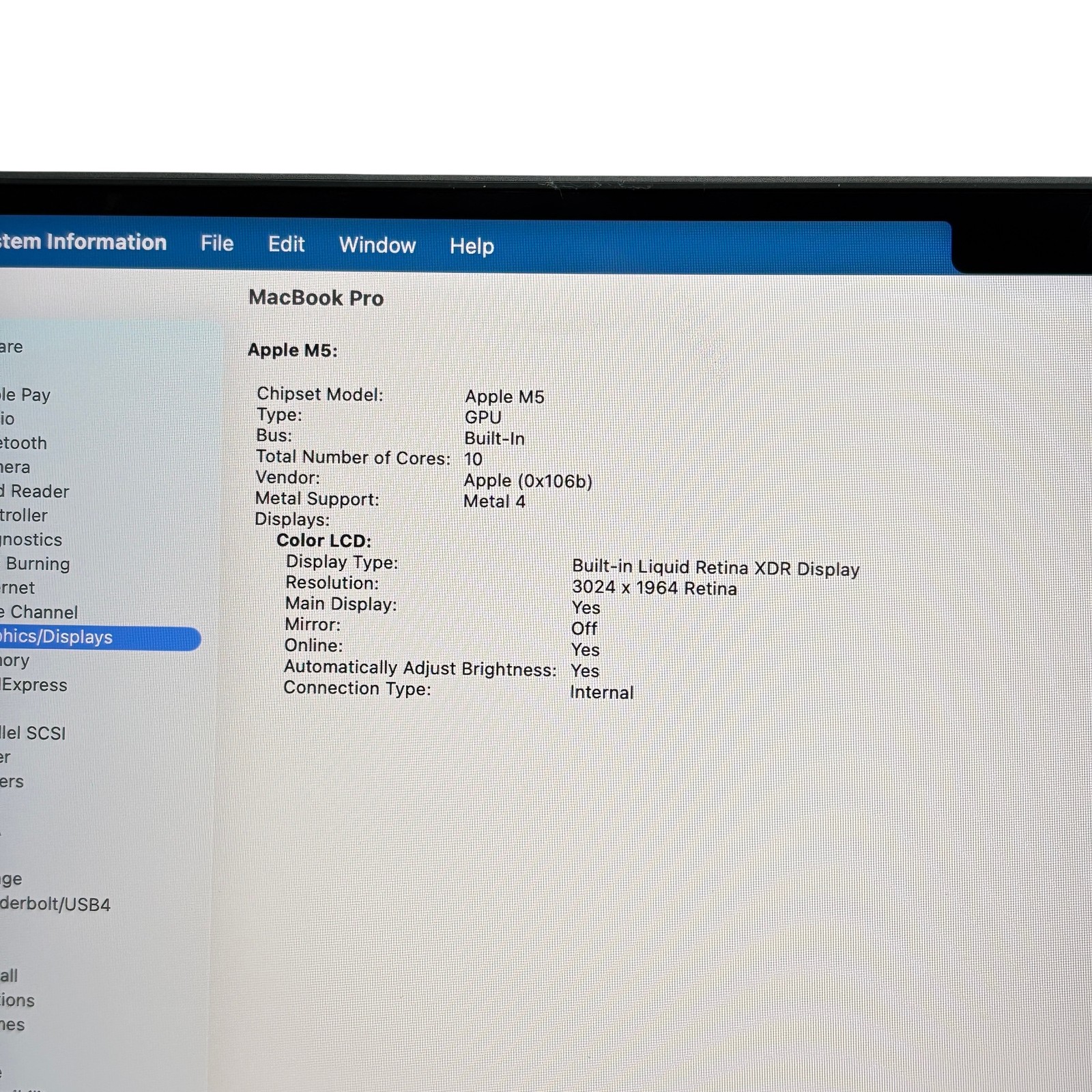Click the 'Apple (0x106b)' vendor value
Viewport: 1092px width, 1092px height.
(528, 481)
